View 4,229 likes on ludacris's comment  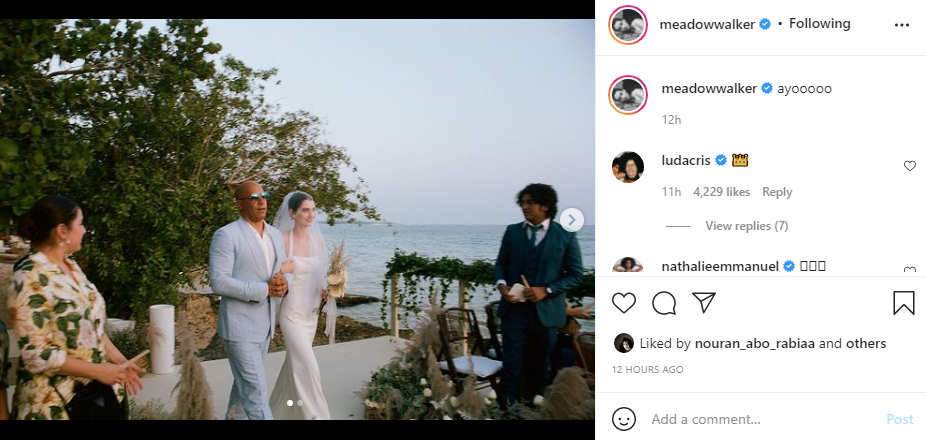[721, 192]
